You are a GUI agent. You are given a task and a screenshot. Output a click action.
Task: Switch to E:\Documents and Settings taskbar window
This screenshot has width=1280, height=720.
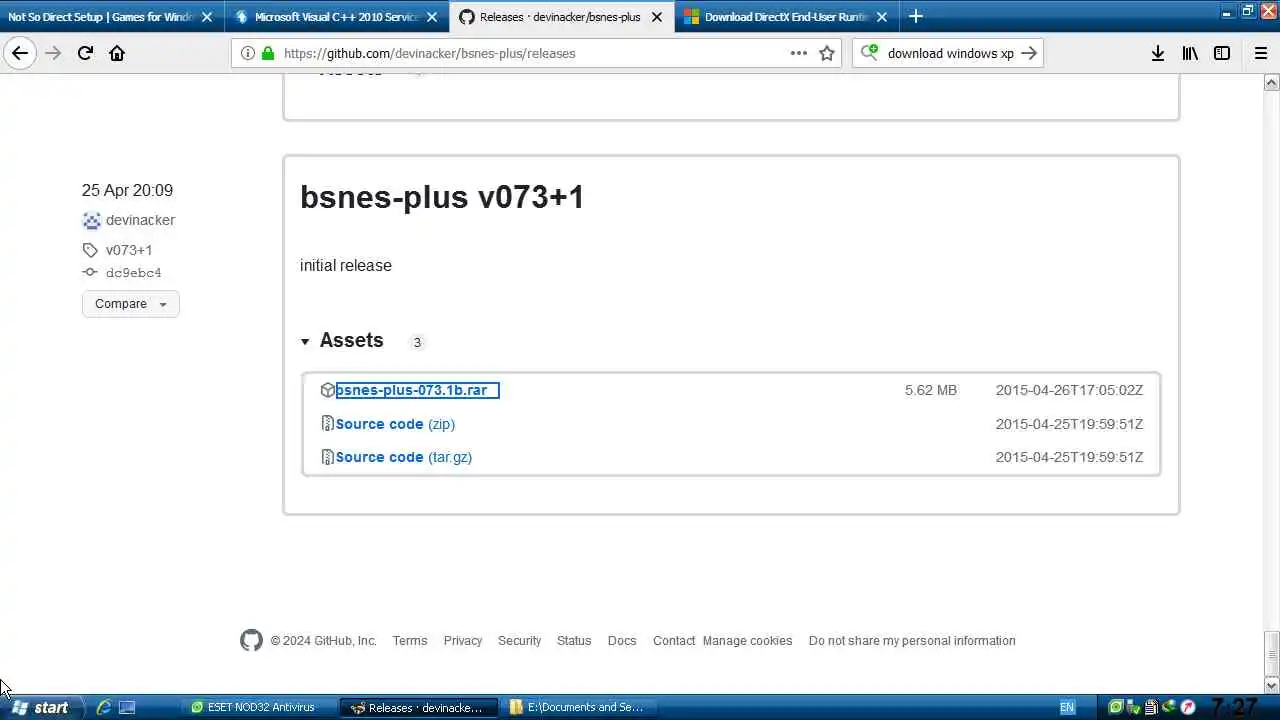point(581,707)
